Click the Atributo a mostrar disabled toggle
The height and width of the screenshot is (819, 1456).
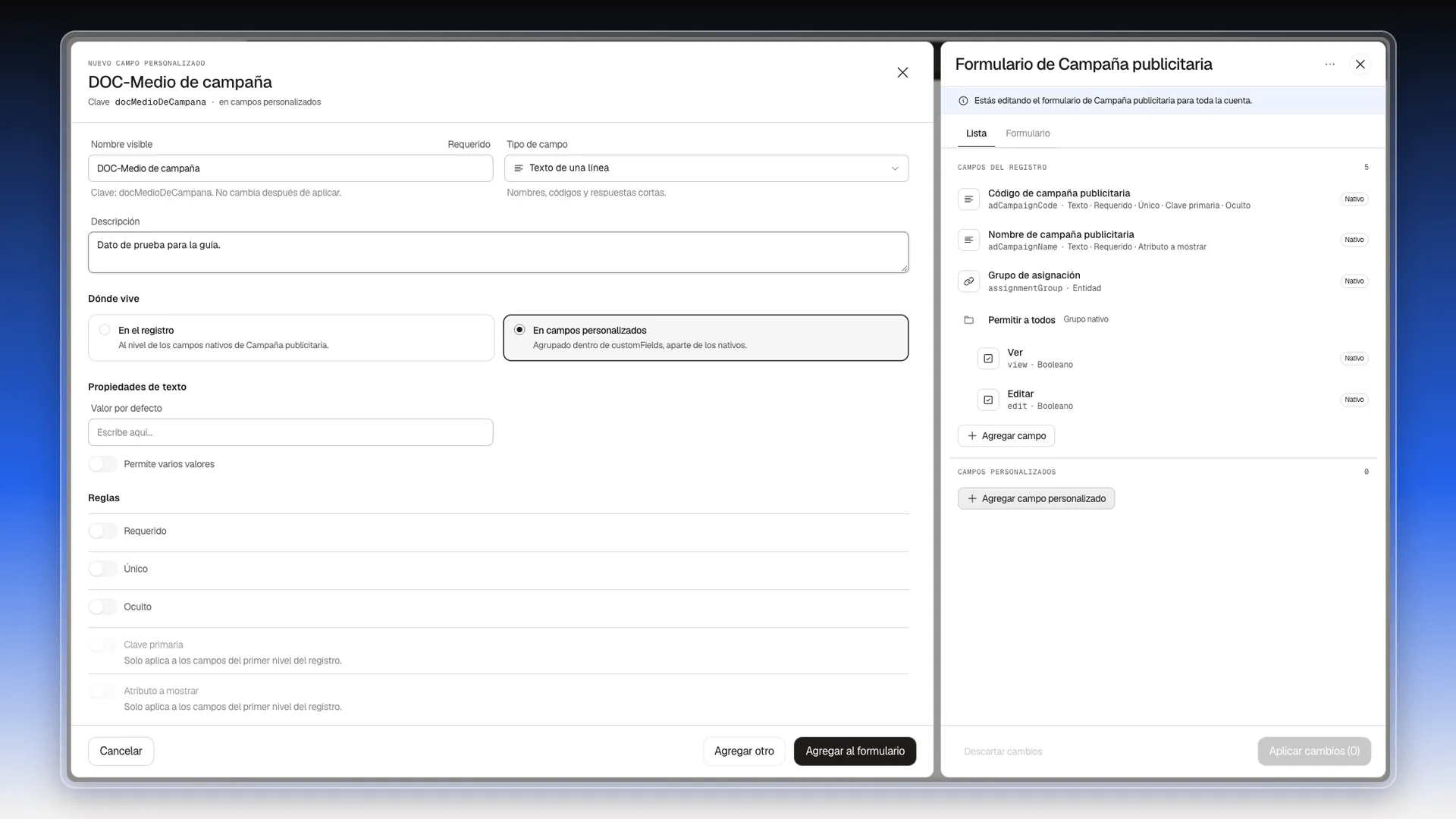click(x=103, y=691)
